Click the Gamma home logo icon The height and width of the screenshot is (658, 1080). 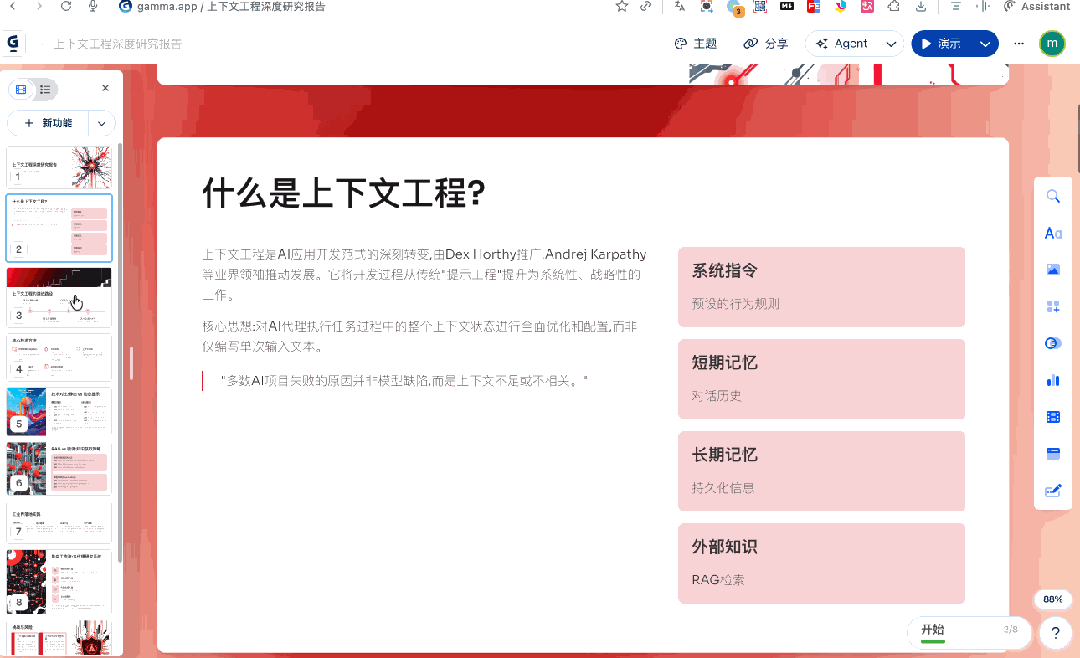14,44
